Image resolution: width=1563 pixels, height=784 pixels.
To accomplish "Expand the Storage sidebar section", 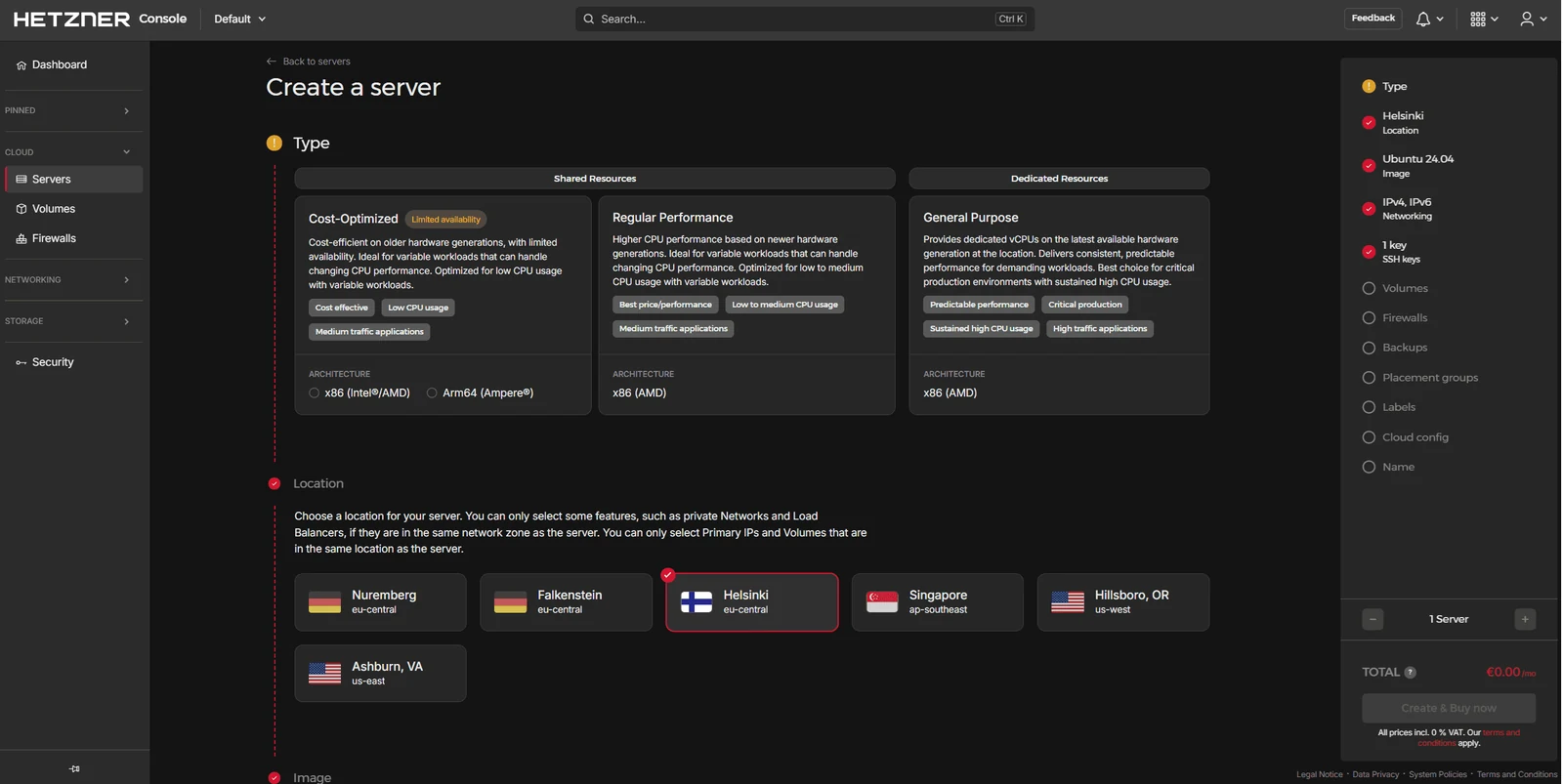I will pyautogui.click(x=71, y=321).
